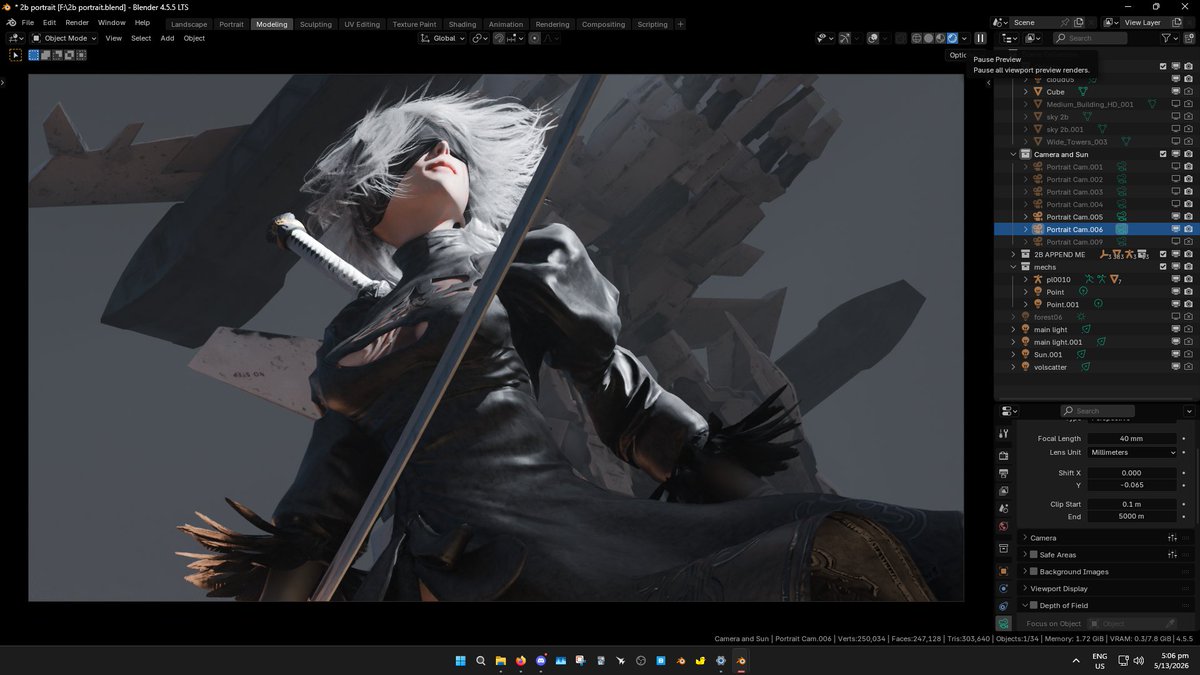Open the View Layer properties tab
1200x675 pixels.
point(1003,491)
